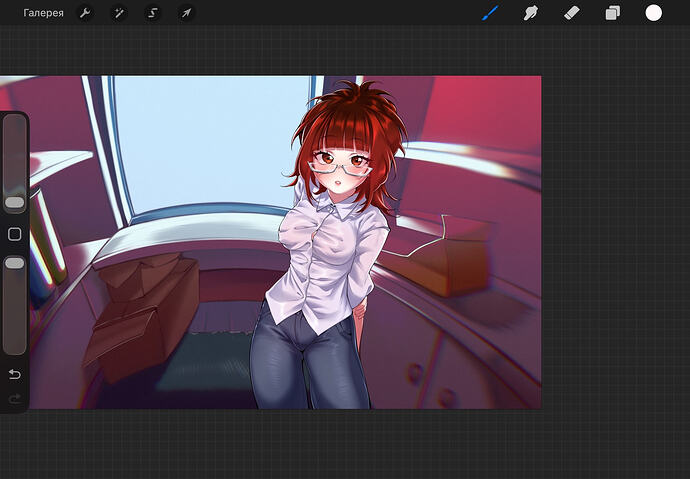Screen dimensions: 690x479
Task: Open the white active color picker
Action: (x=653, y=13)
